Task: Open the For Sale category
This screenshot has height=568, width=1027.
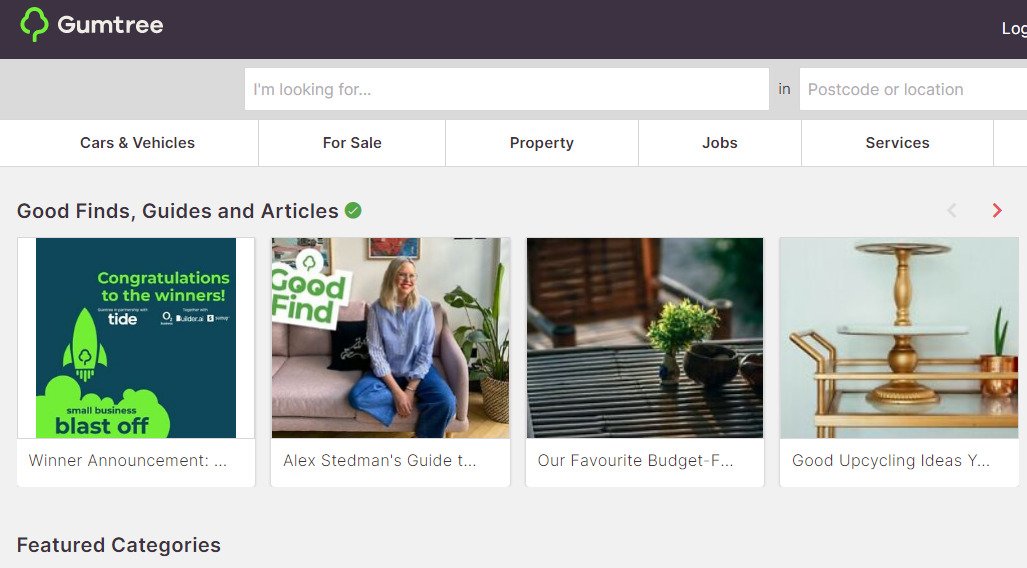Action: pos(352,143)
